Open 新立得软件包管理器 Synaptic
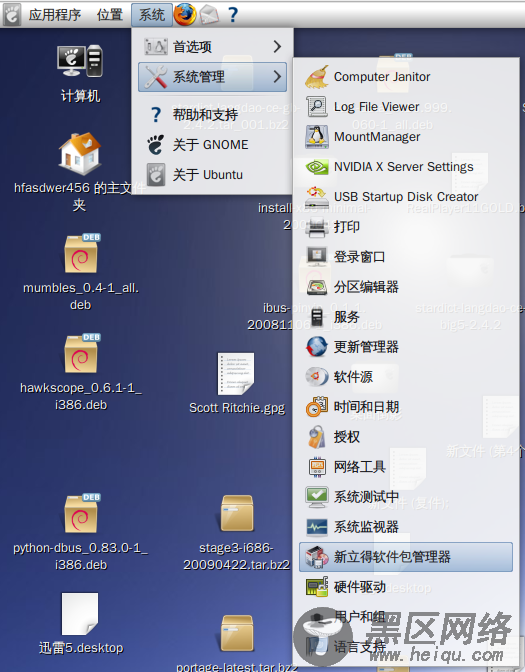The width and height of the screenshot is (525, 672). click(405, 557)
